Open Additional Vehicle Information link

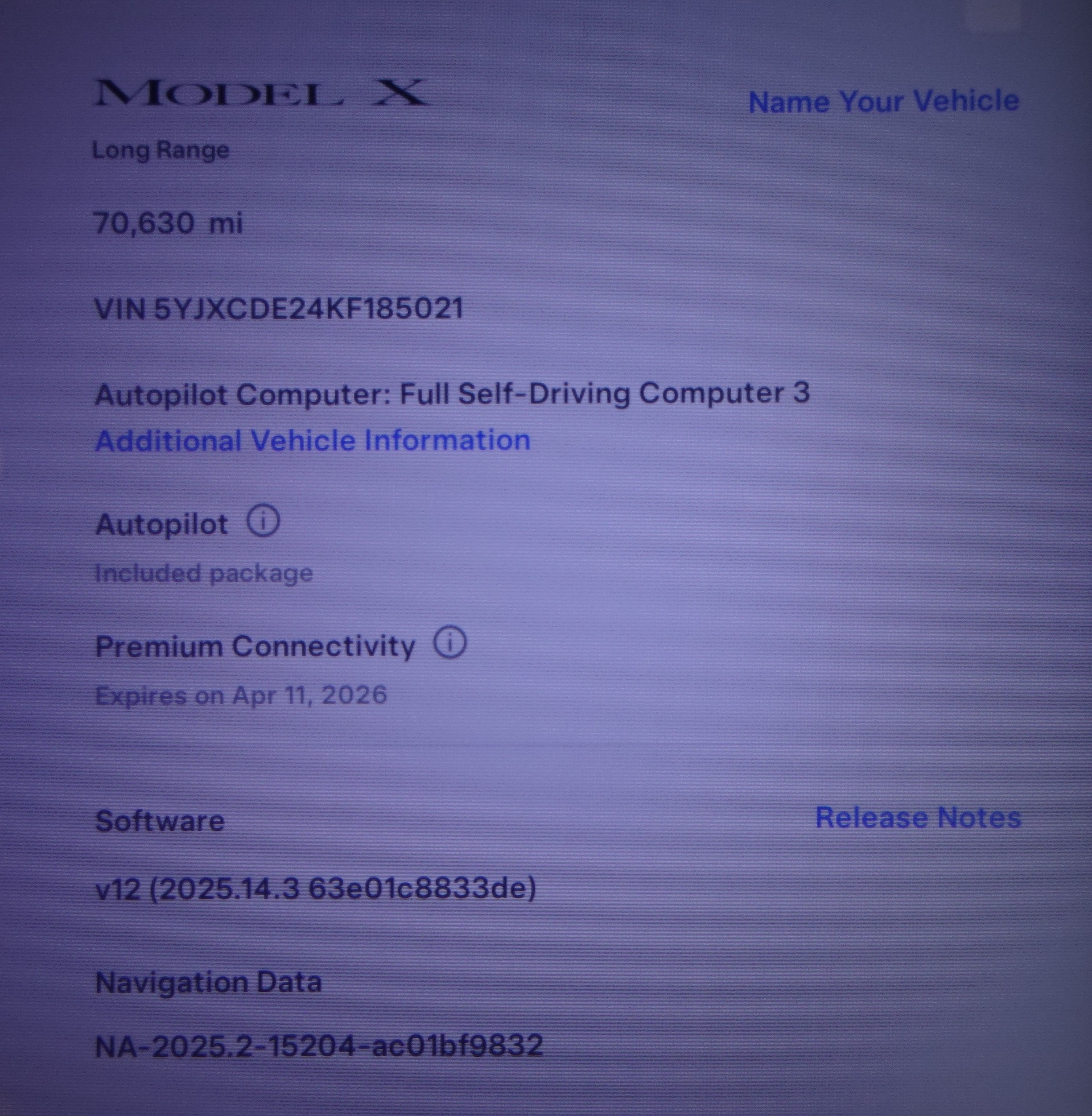312,441
